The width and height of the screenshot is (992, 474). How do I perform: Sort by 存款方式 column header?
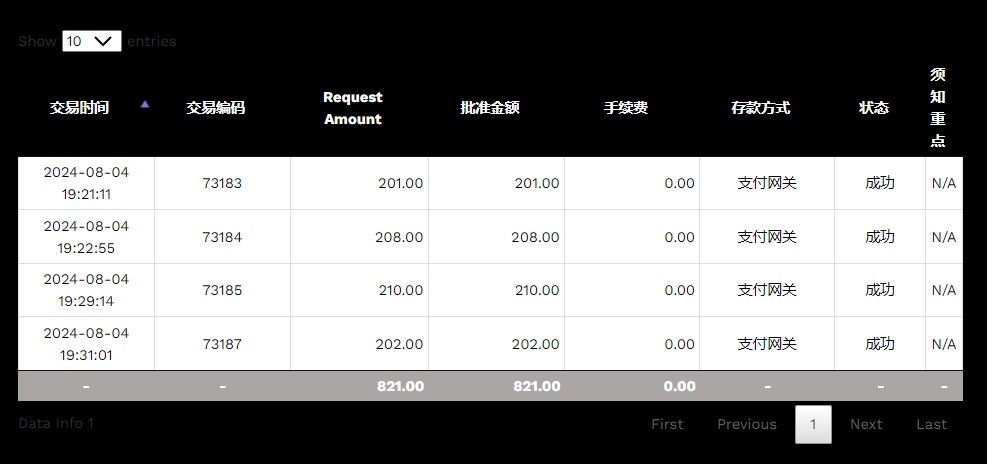pos(760,108)
